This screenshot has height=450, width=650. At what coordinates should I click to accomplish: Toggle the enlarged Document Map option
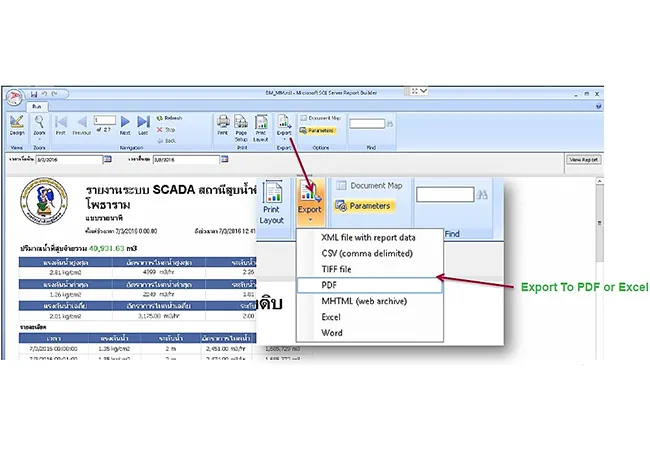click(x=369, y=186)
